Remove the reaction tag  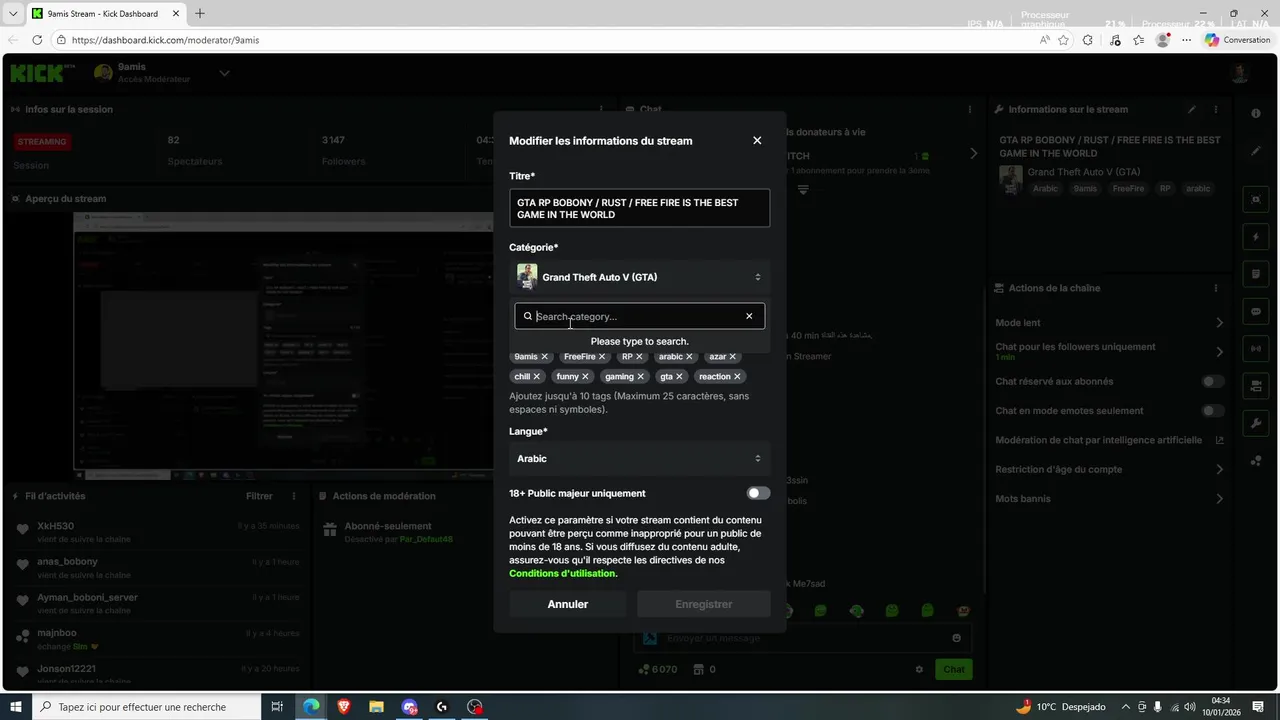[737, 376]
